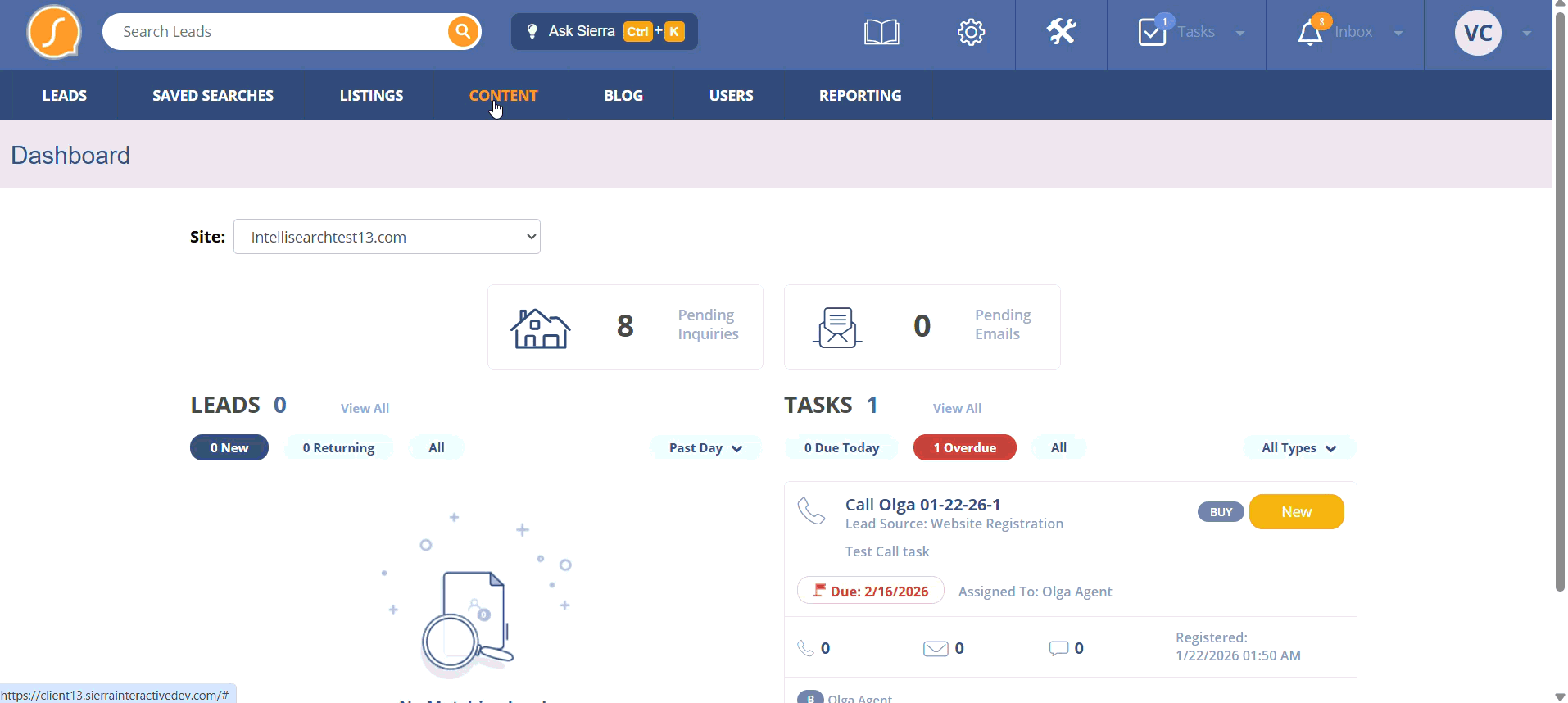Image resolution: width=1568 pixels, height=703 pixels.
Task: Expand the All Types task dropdown
Action: point(1298,447)
